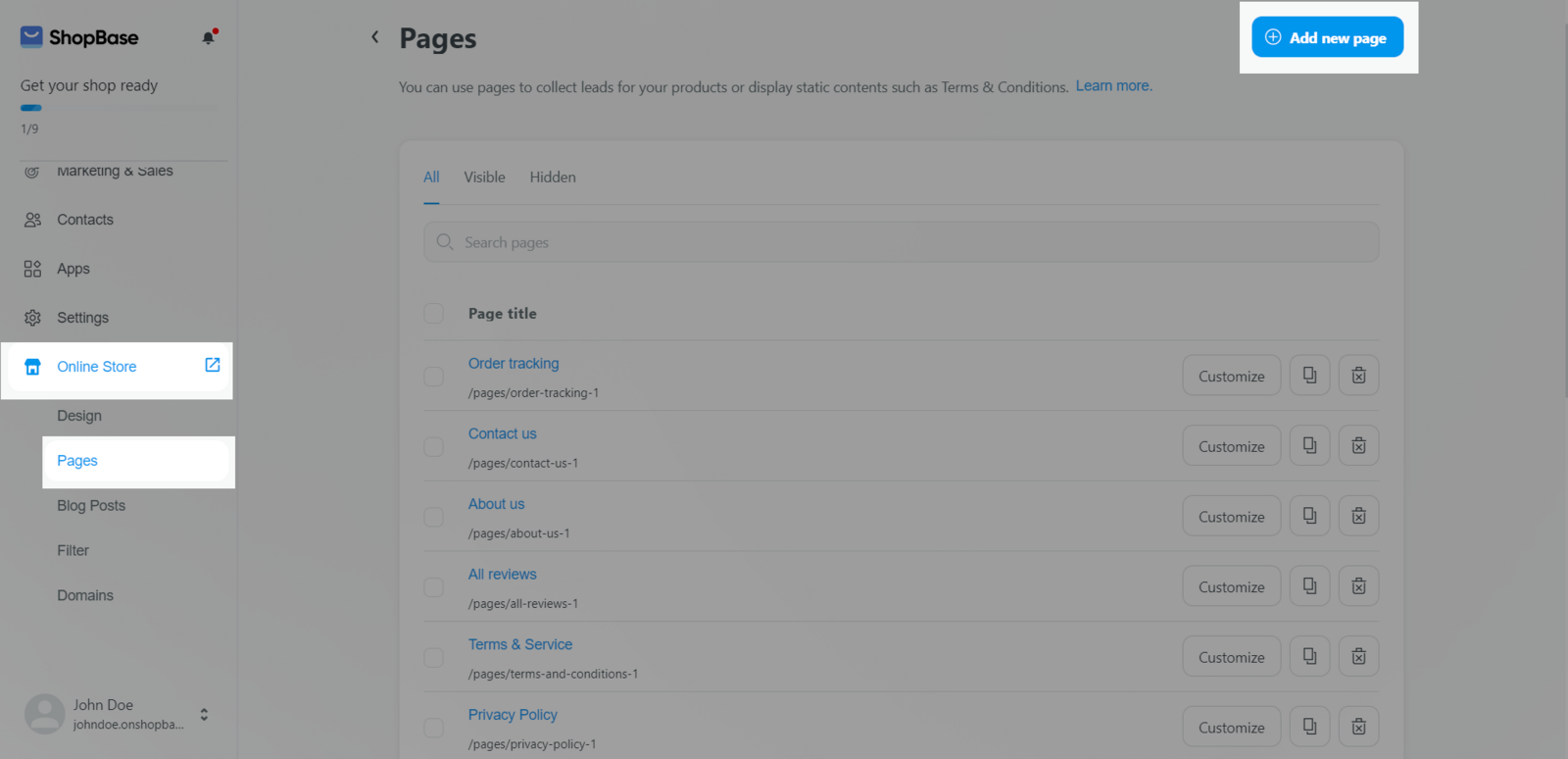Viewport: 1568px width, 759px height.
Task: Check the About us row checkbox
Action: pos(434,517)
